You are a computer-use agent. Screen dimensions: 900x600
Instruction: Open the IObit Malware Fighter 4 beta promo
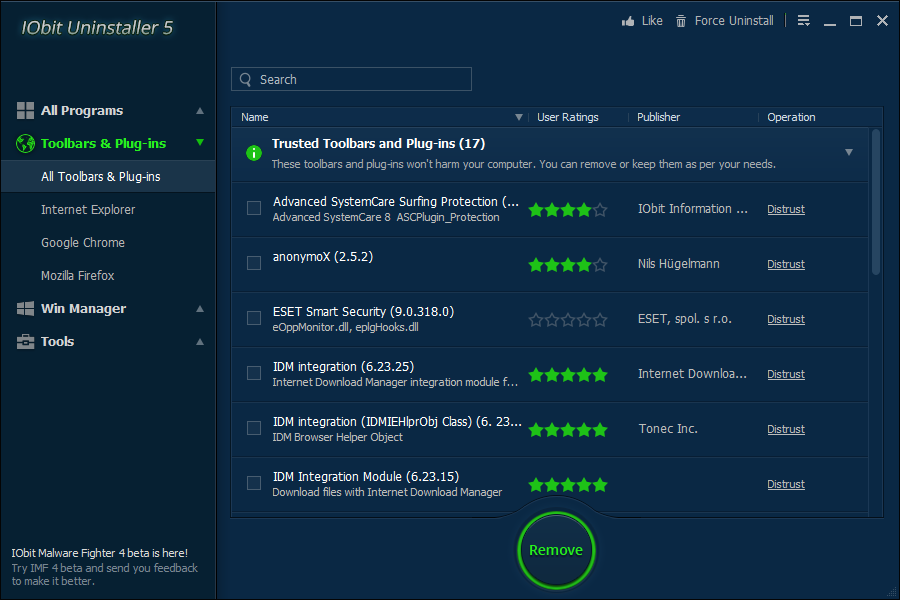pyautogui.click(x=104, y=567)
